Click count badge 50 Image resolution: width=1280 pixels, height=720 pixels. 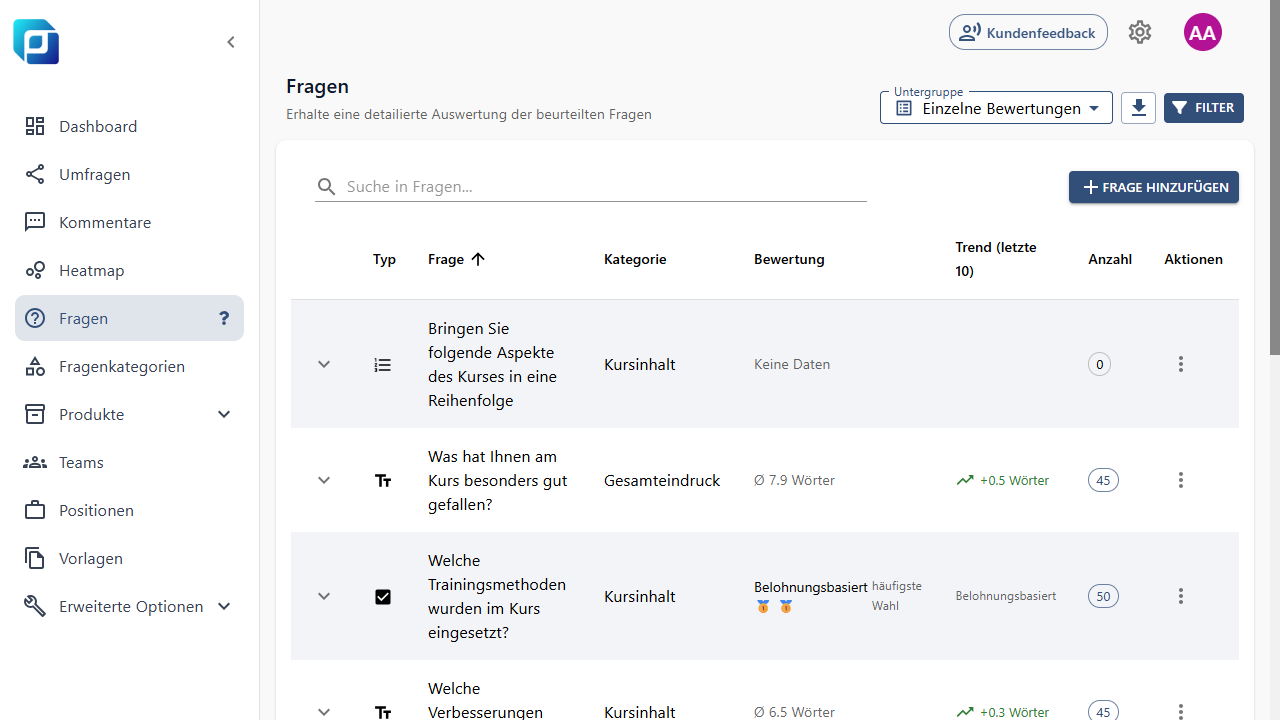pyautogui.click(x=1103, y=596)
